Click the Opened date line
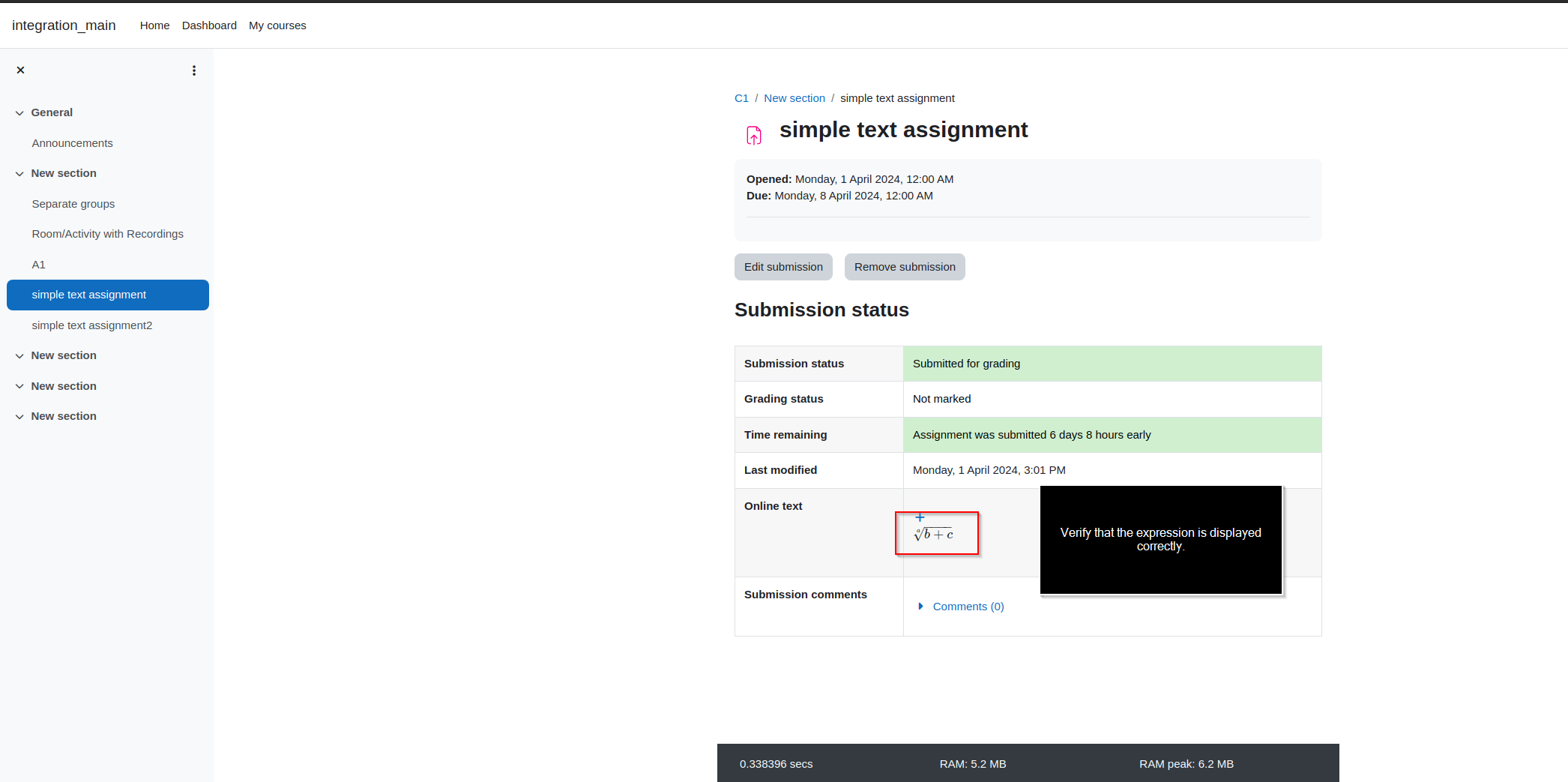Image resolution: width=1568 pixels, height=782 pixels. click(x=850, y=179)
